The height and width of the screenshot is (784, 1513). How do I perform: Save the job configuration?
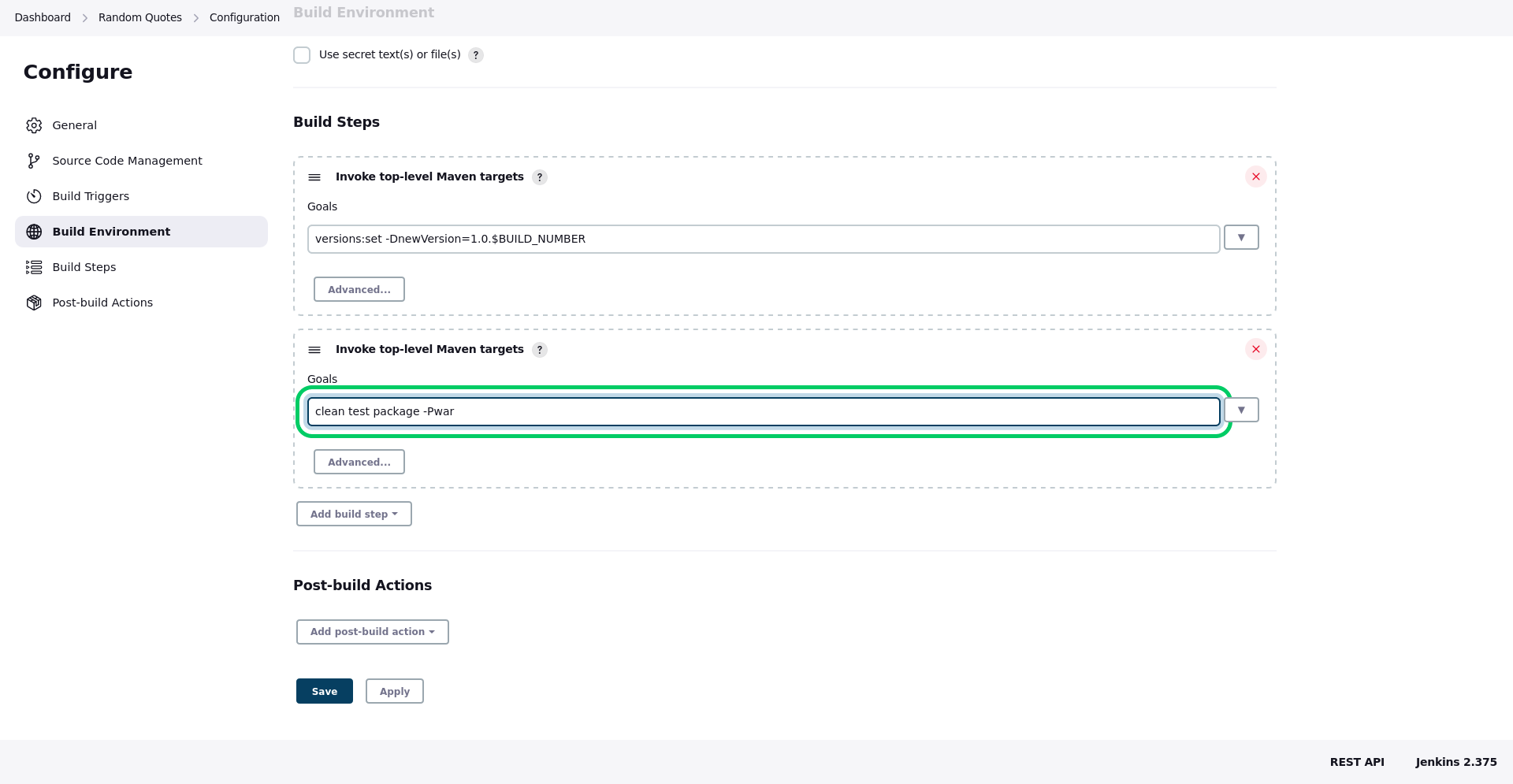(325, 691)
